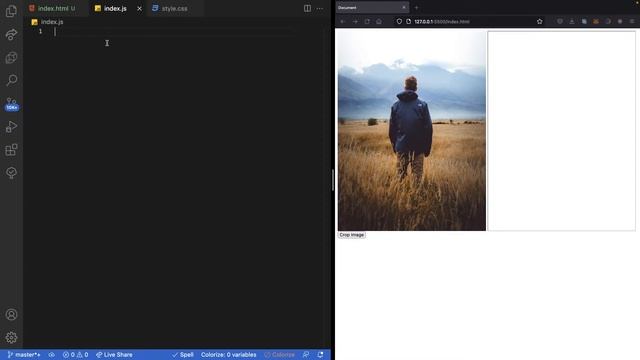Screen dimensions: 640x360
Task: Open notifications bell in status bar
Action: (x=320, y=355)
